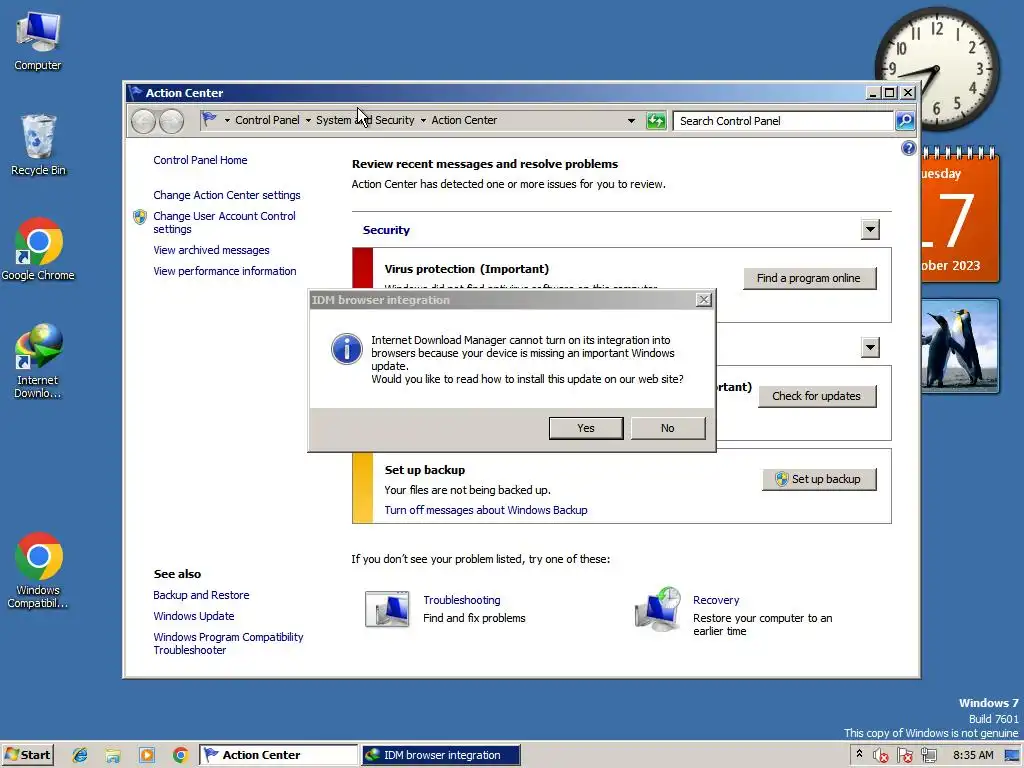
Task: Select the Google Chrome desktop shortcut
Action: coord(38,249)
